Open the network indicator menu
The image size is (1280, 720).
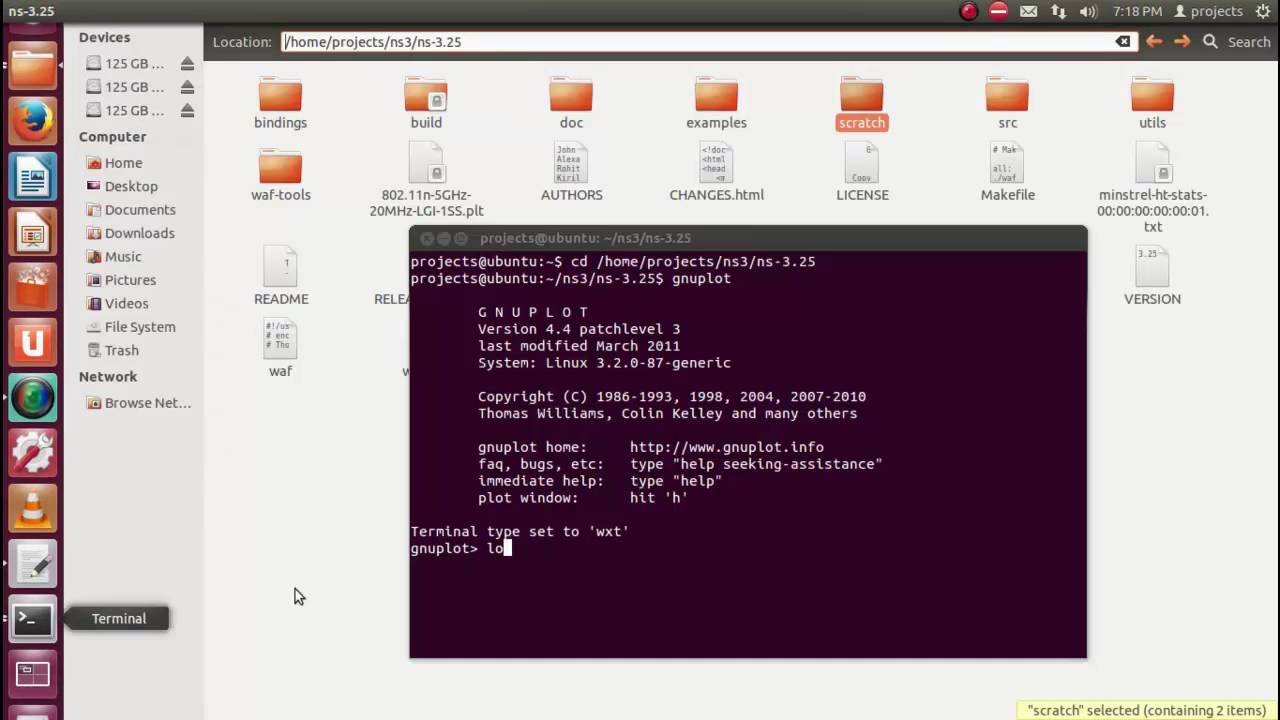[x=1059, y=12]
